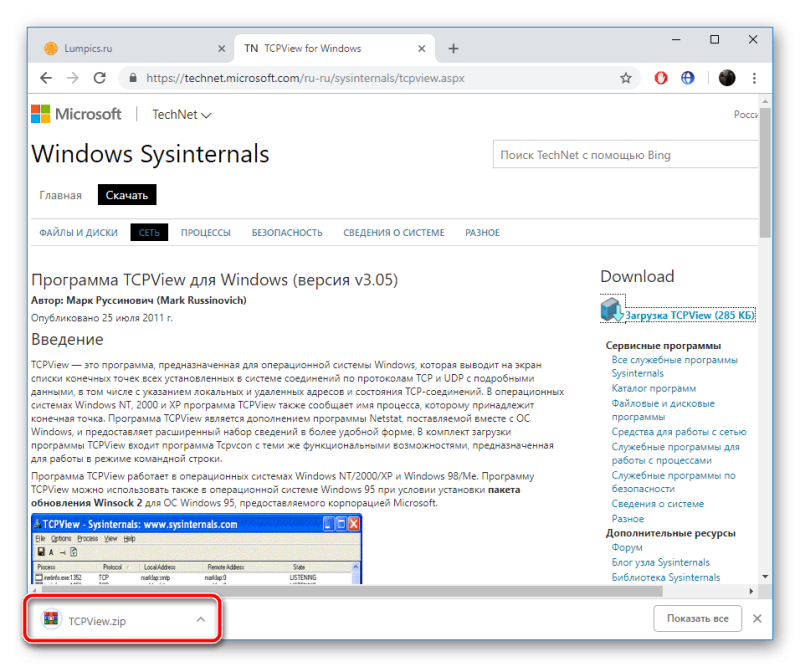Switch to the Lumpics.ru tab

point(133,48)
